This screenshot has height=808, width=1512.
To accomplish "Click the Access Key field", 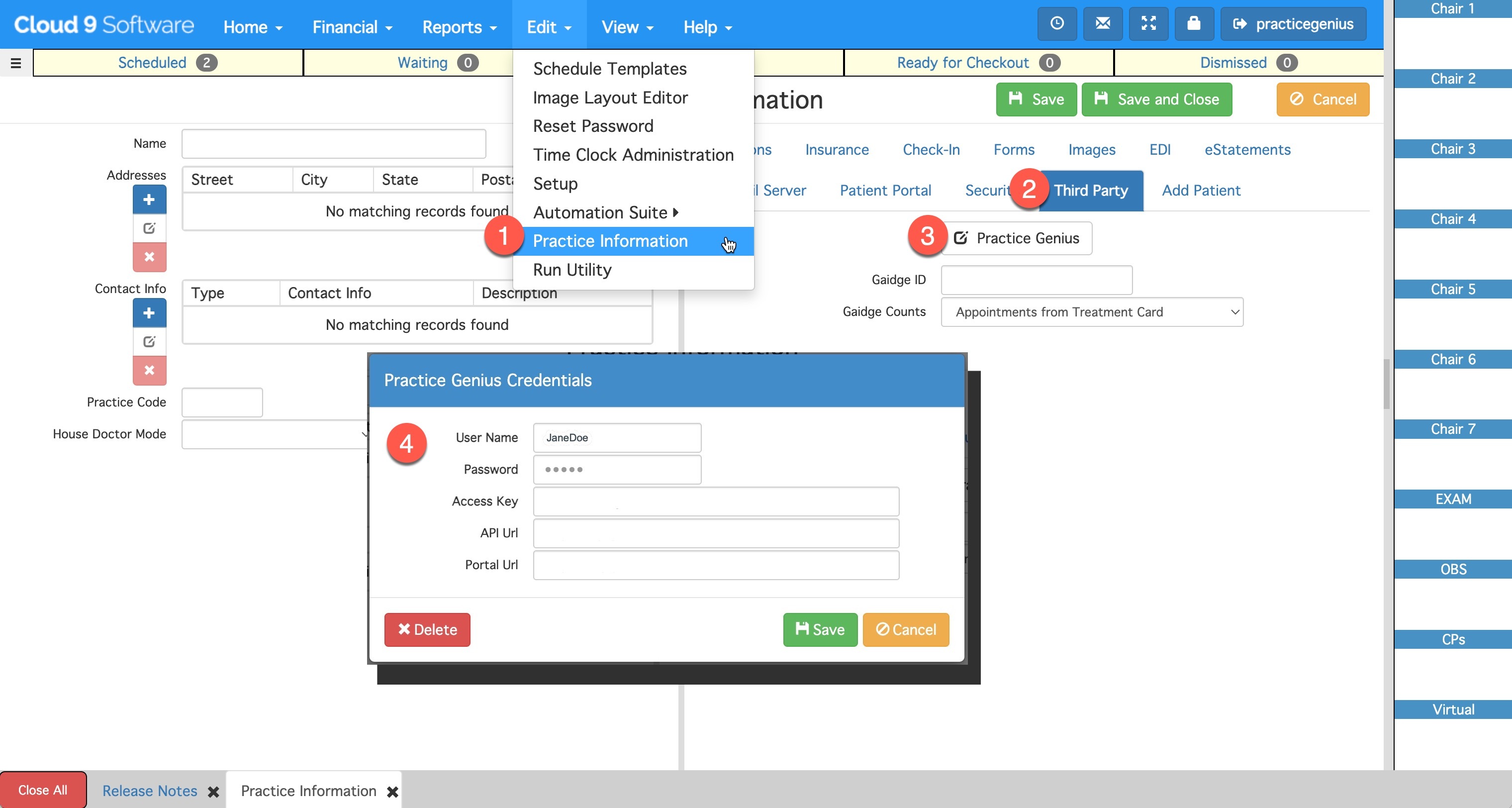I will pos(716,501).
